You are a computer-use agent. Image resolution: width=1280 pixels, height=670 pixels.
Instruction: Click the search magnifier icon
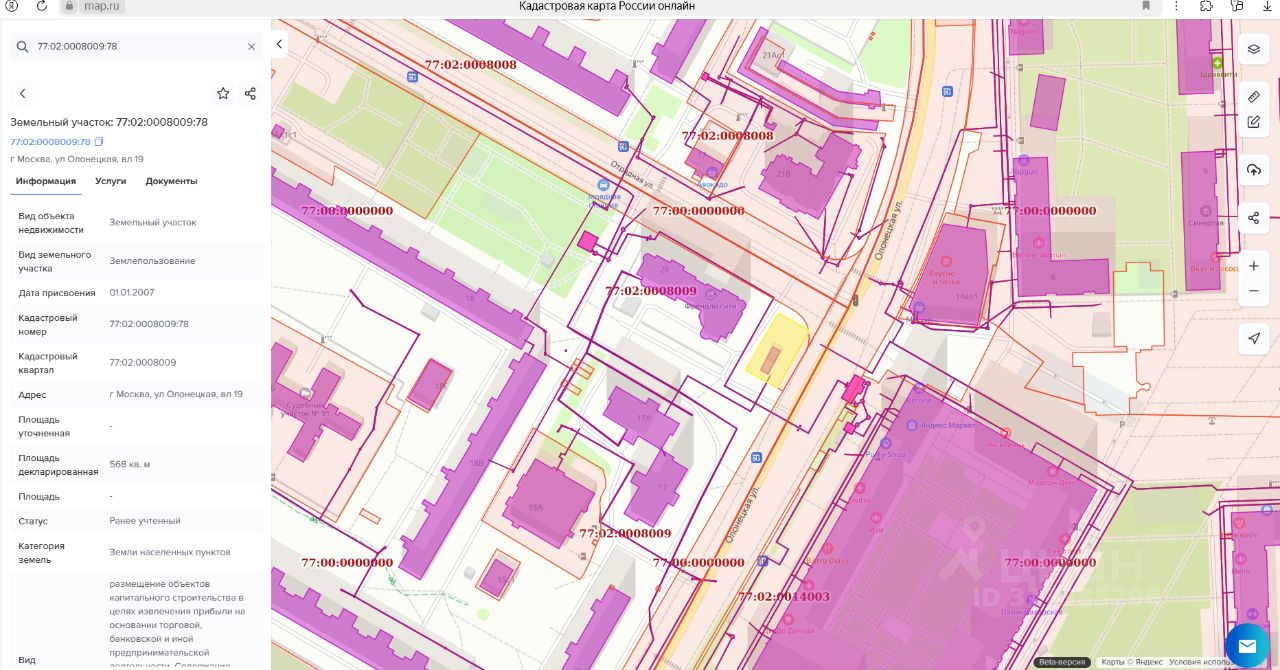23,46
